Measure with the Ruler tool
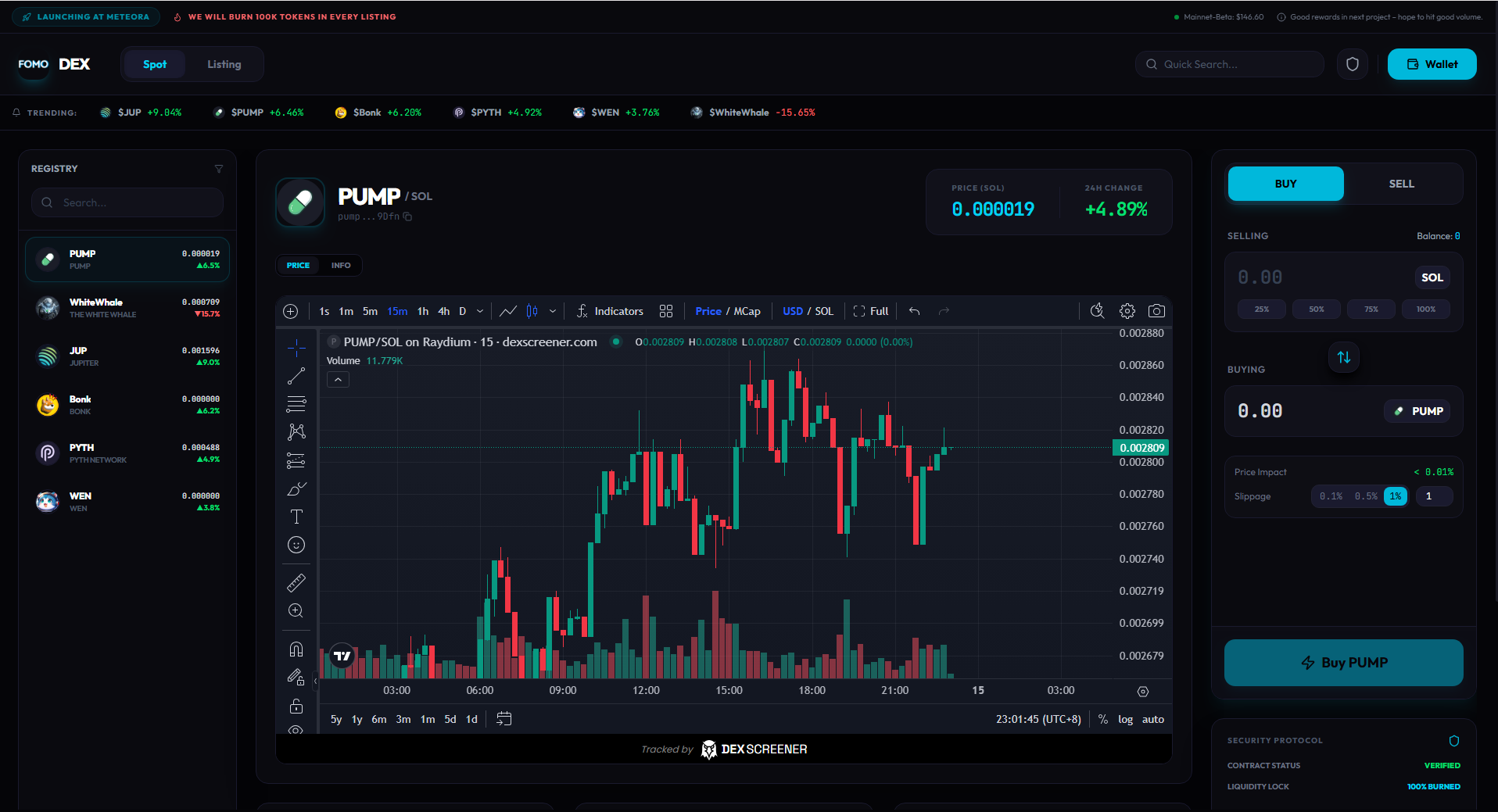Viewport: 1498px width, 812px height. click(296, 582)
